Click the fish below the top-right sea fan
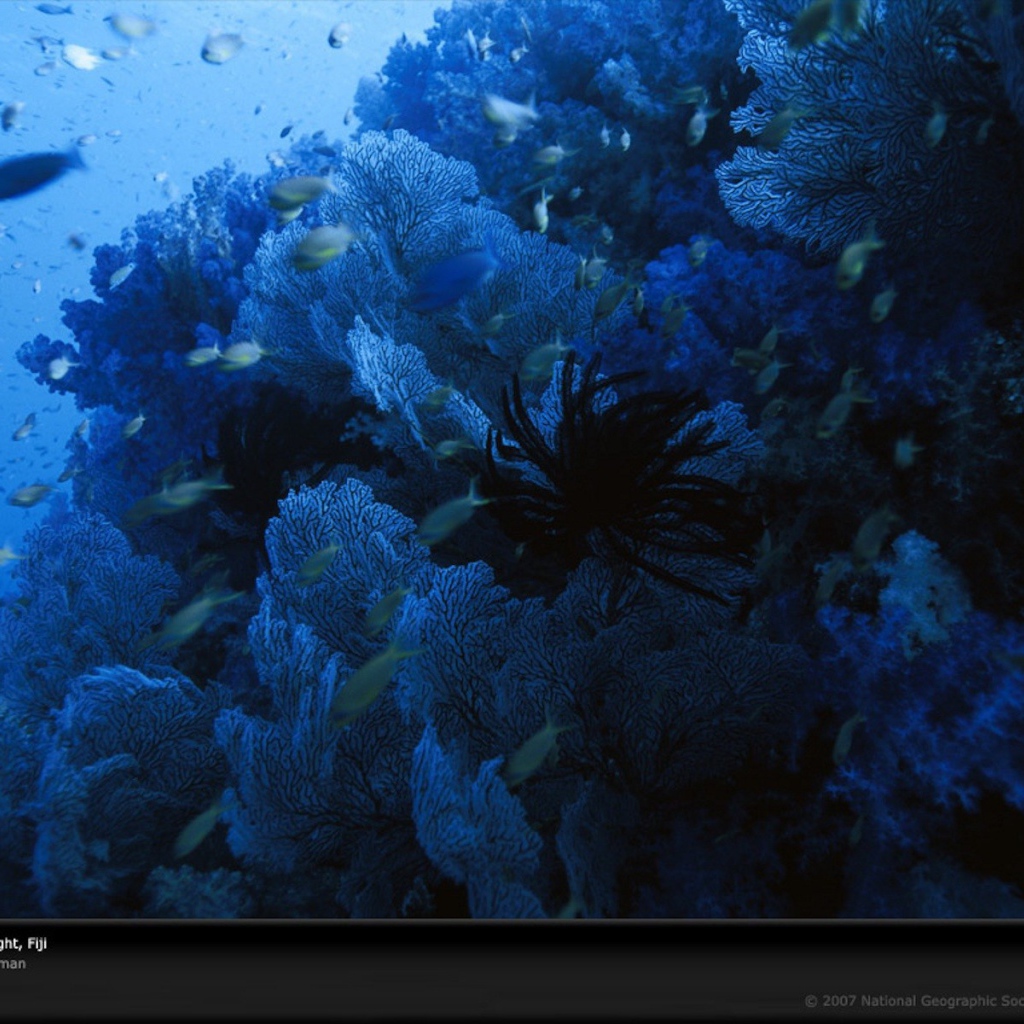The width and height of the screenshot is (1024, 1024). [856, 259]
